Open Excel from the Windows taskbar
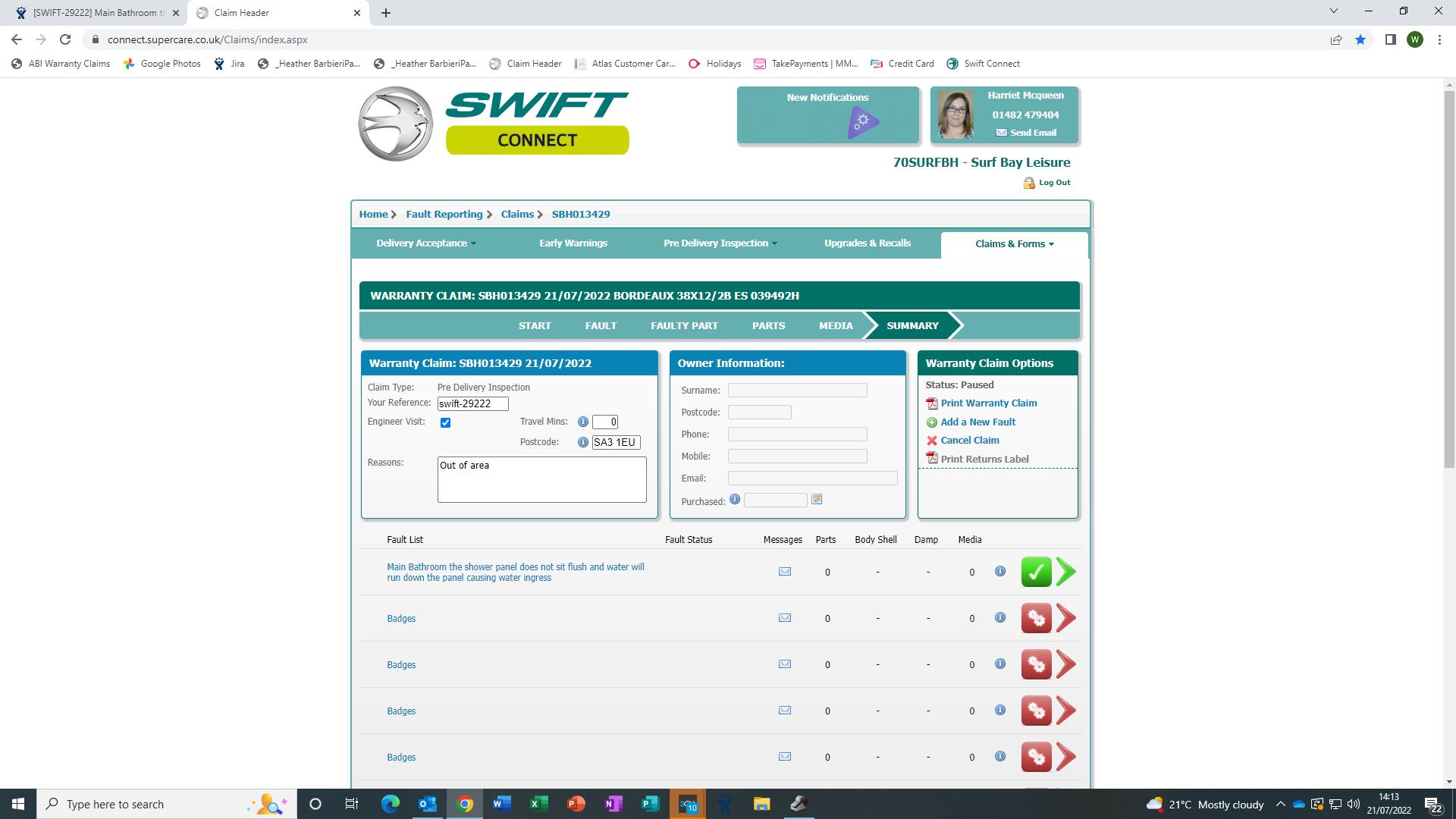The height and width of the screenshot is (819, 1456). tap(538, 804)
